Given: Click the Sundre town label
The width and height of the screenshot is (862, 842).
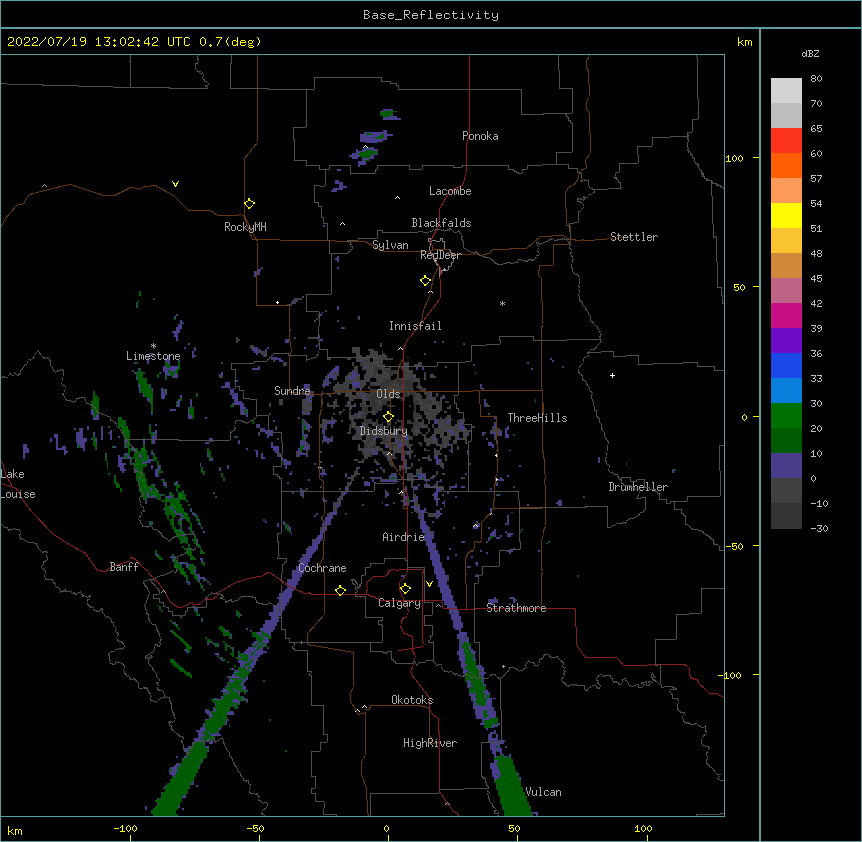Looking at the screenshot, I should 292,391.
